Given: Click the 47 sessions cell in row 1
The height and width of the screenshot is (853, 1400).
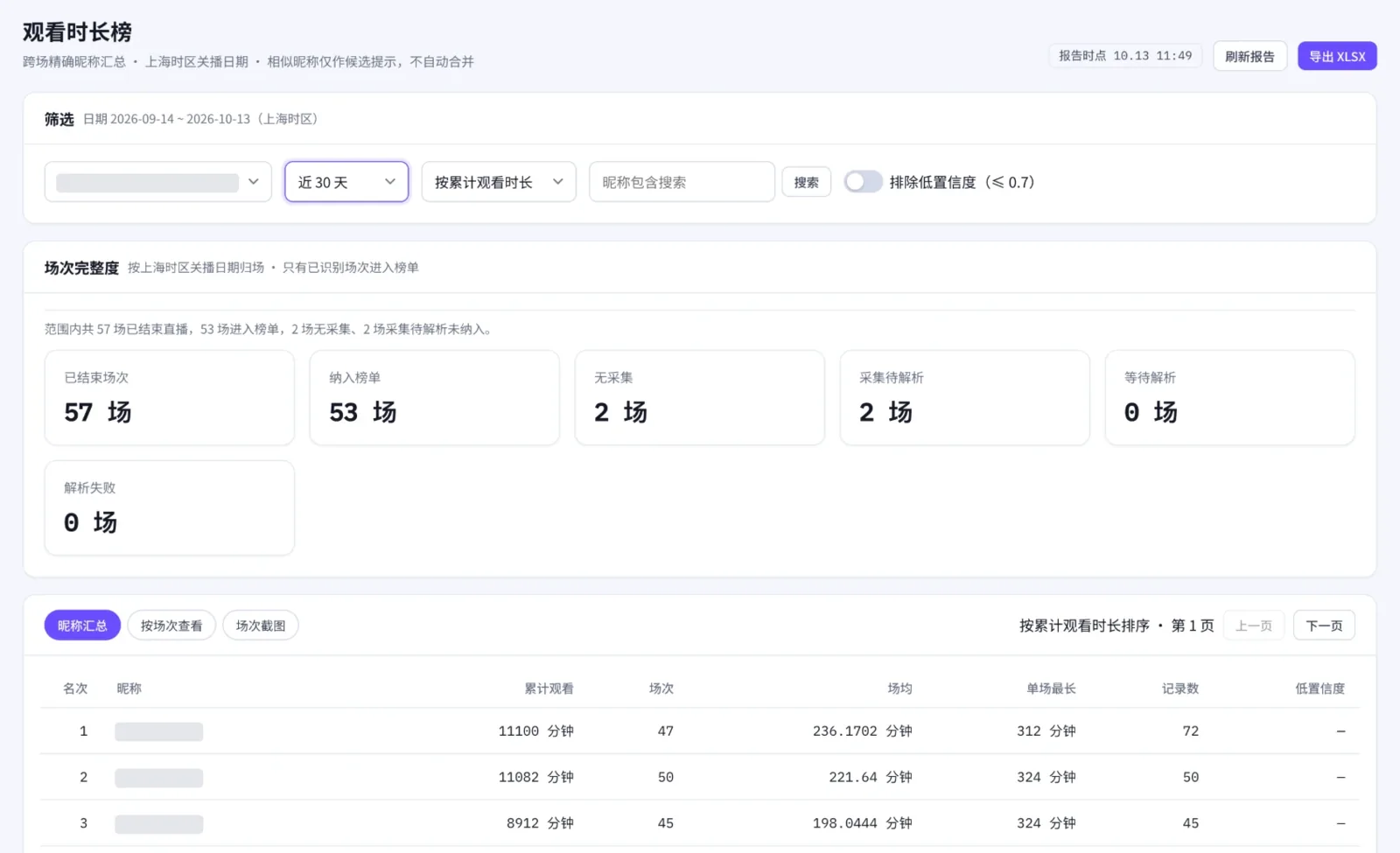Looking at the screenshot, I should (x=665, y=731).
